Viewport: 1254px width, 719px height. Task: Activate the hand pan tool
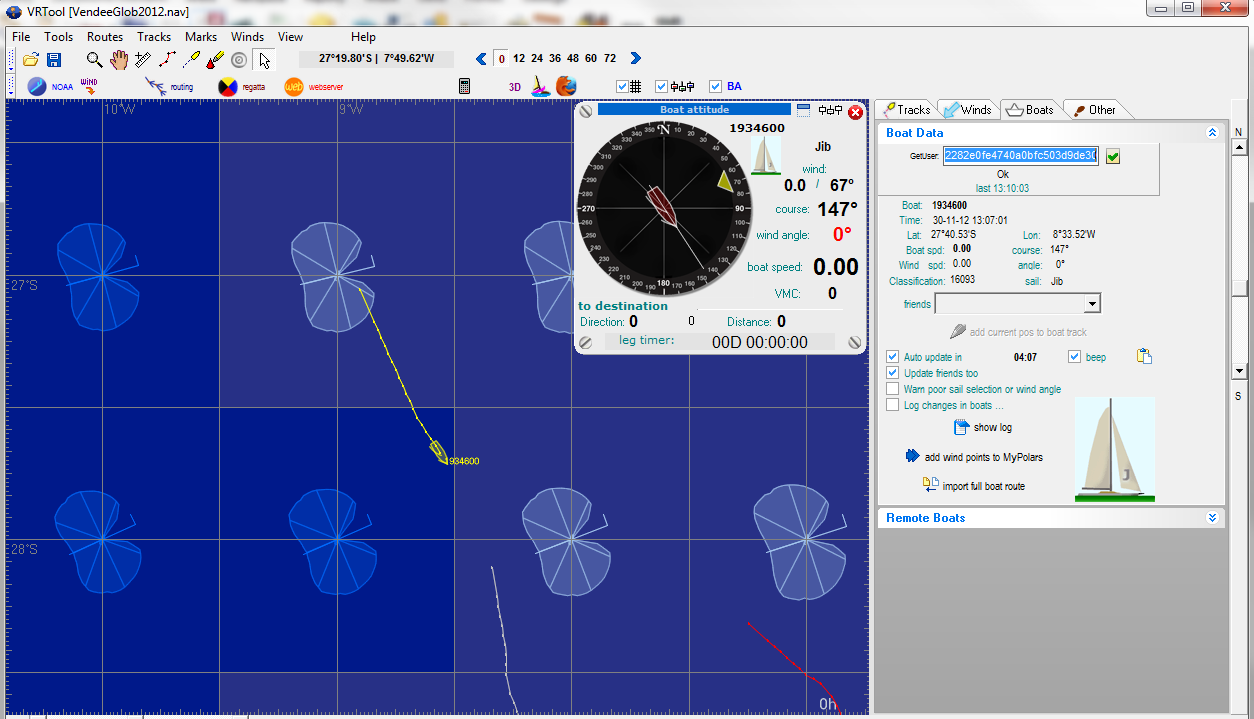click(119, 60)
